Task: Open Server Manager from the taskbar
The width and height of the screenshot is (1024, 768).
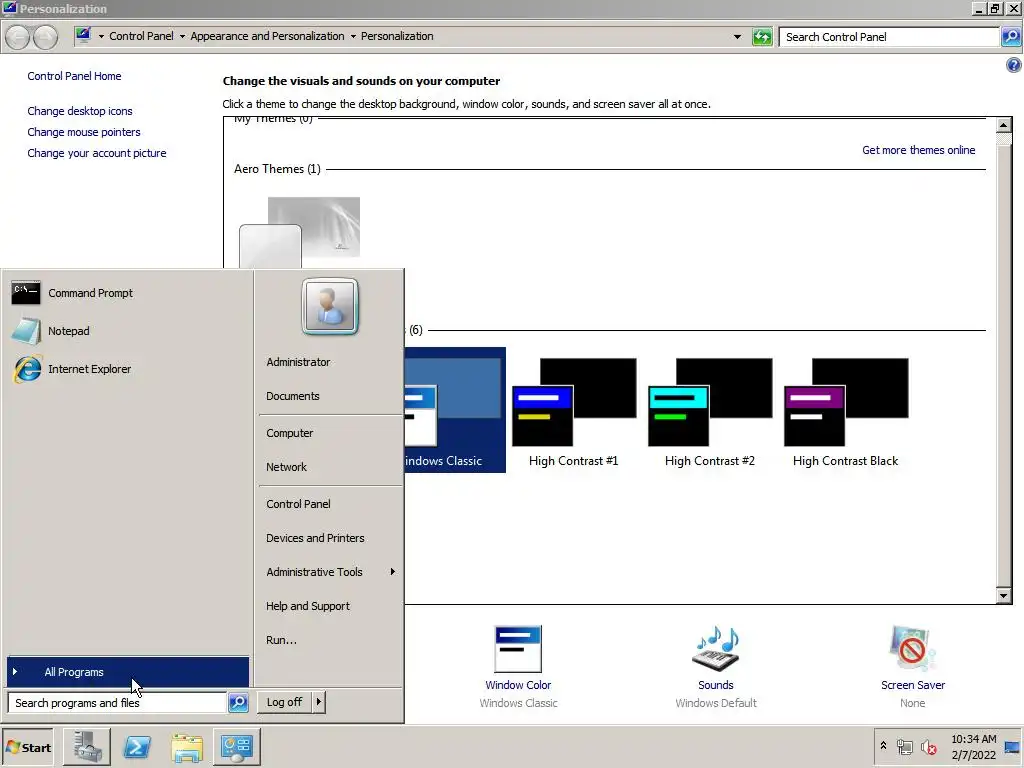Action: 87,746
